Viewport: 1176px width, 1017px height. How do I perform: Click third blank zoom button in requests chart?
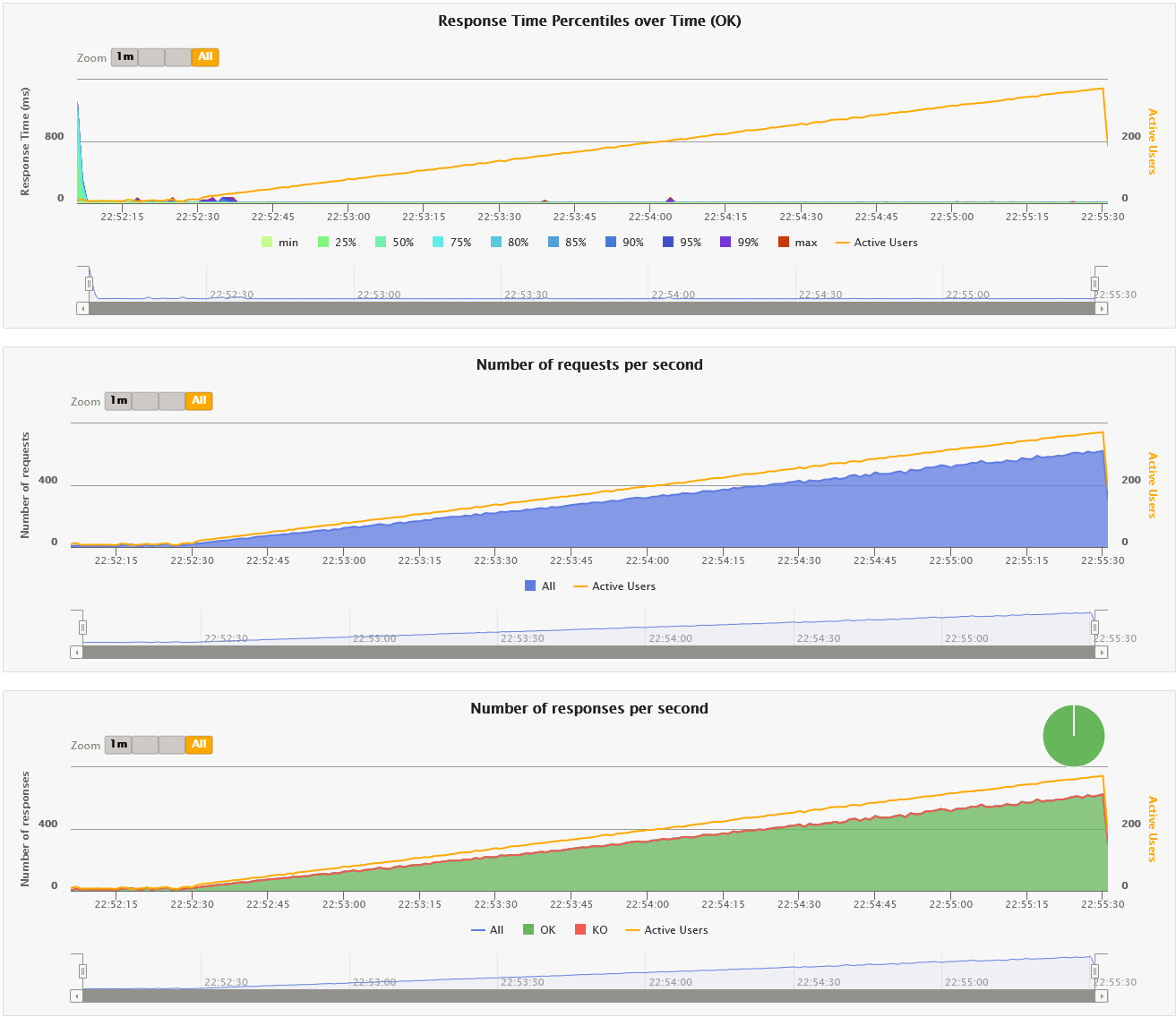point(172,401)
